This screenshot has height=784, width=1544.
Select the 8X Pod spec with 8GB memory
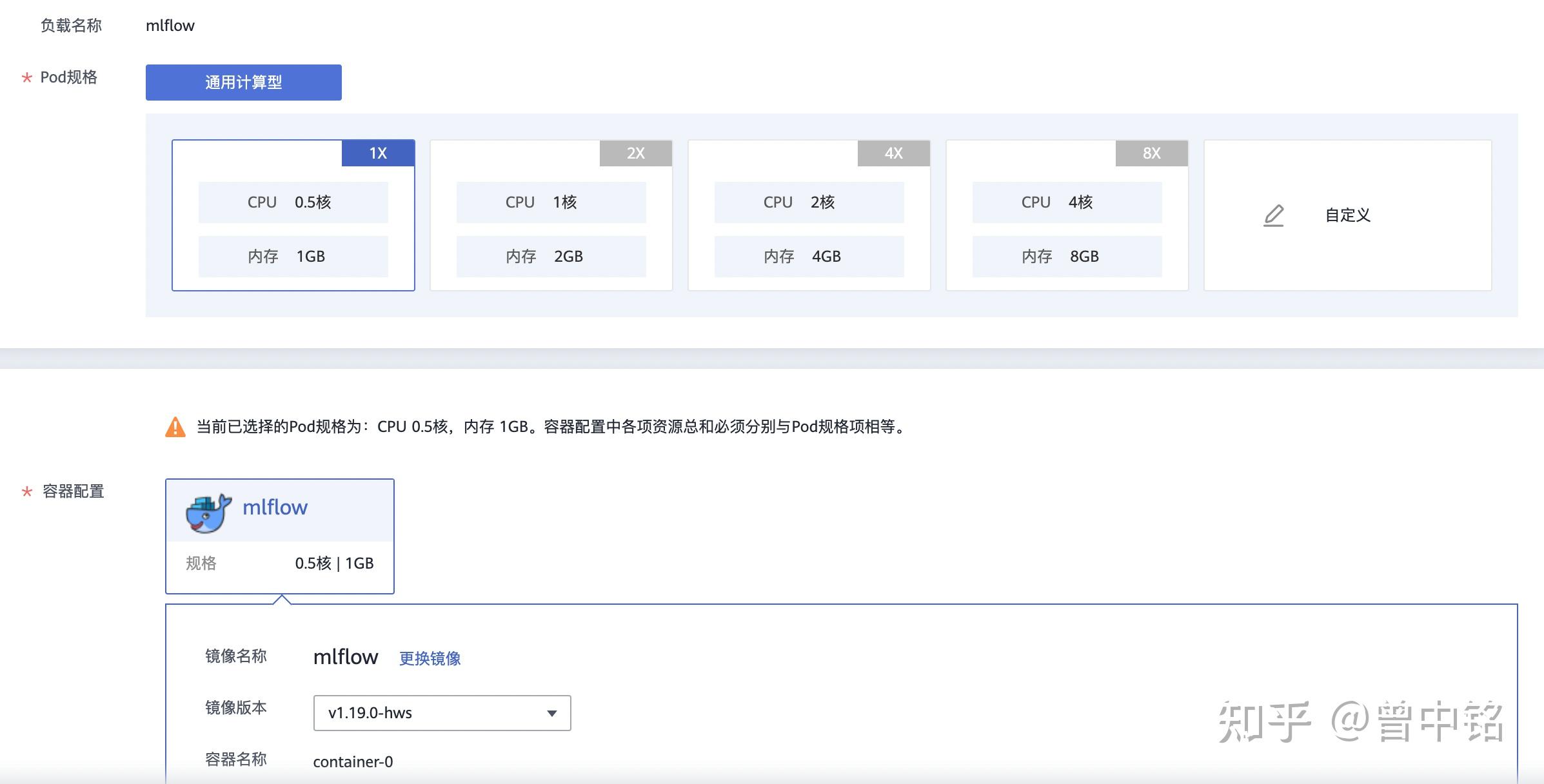[1067, 215]
